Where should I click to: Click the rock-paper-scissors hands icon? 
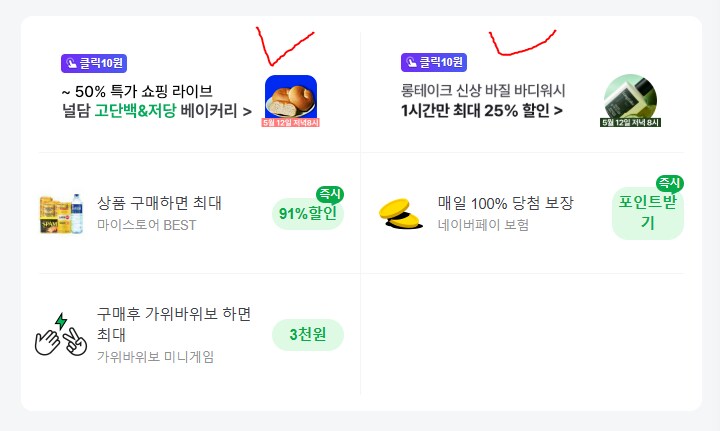pos(61,335)
